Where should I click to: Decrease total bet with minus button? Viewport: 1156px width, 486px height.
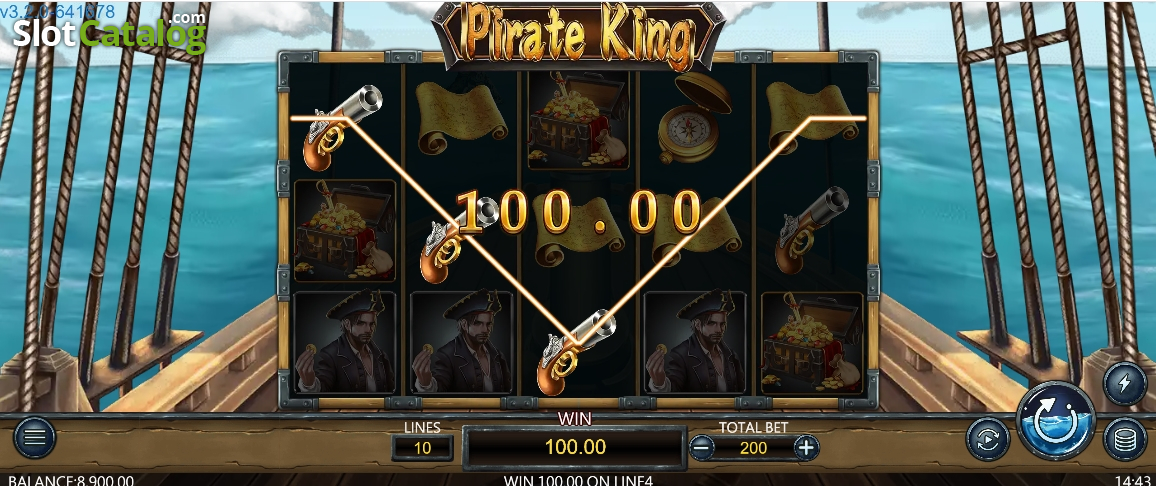[703, 447]
